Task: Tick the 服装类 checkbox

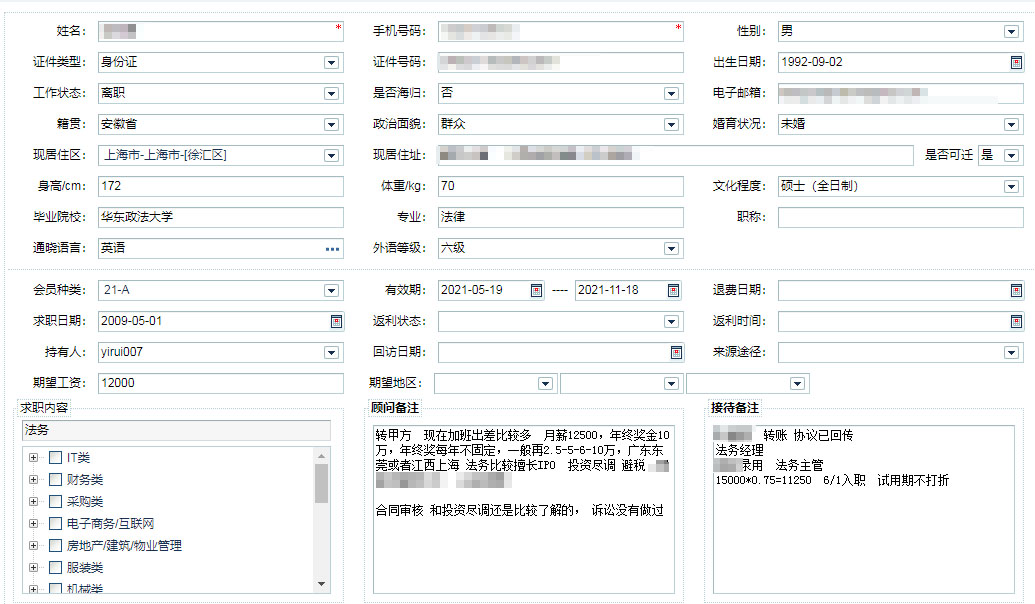Action: [55, 568]
